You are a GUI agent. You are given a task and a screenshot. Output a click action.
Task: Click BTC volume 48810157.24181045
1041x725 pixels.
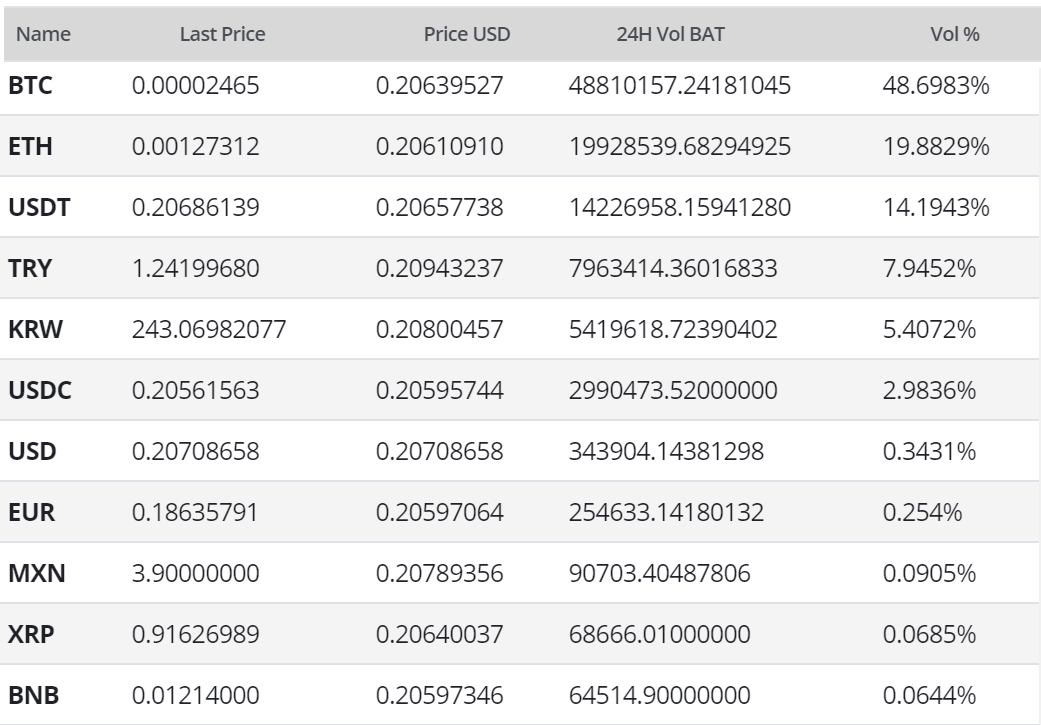680,86
